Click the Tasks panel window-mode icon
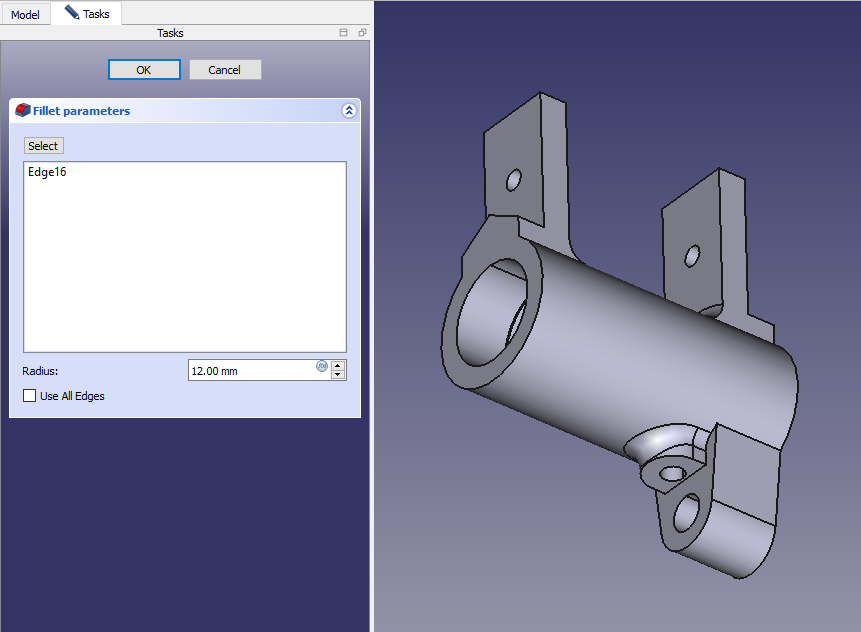The height and width of the screenshot is (632, 861). 344,33
